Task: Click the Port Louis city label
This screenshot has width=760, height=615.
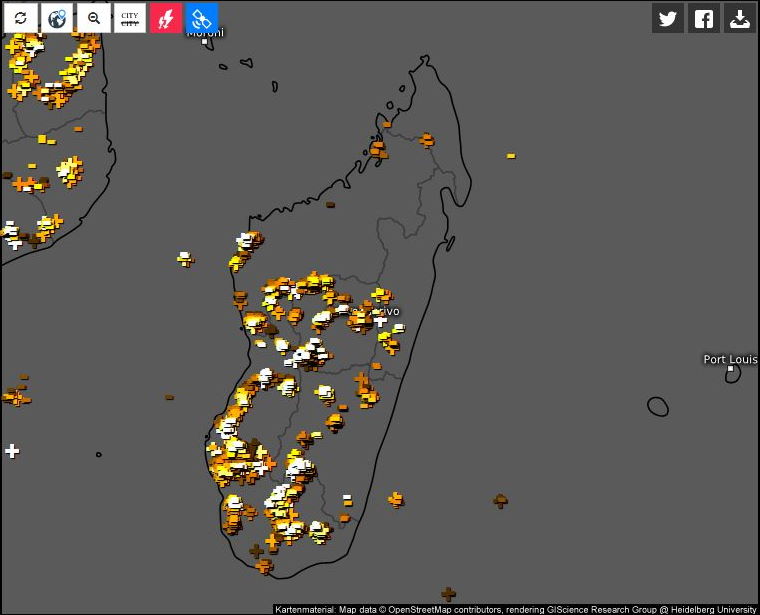Action: [x=730, y=359]
